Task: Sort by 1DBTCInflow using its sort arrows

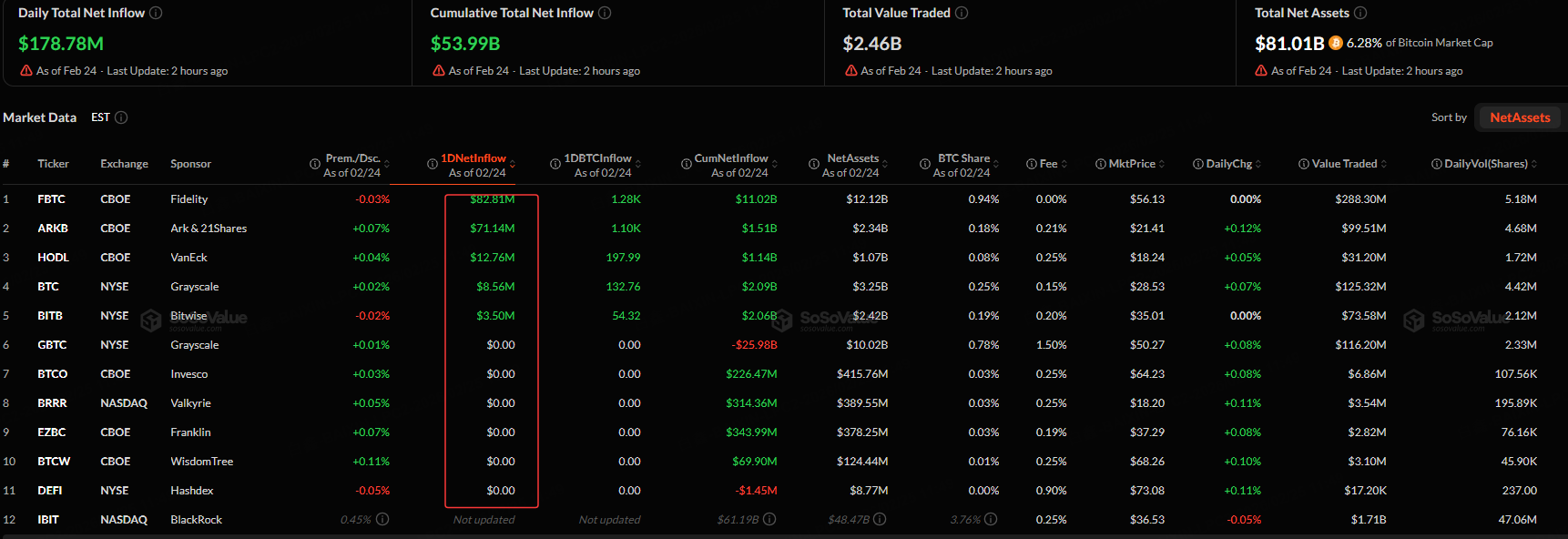Action: click(x=638, y=164)
